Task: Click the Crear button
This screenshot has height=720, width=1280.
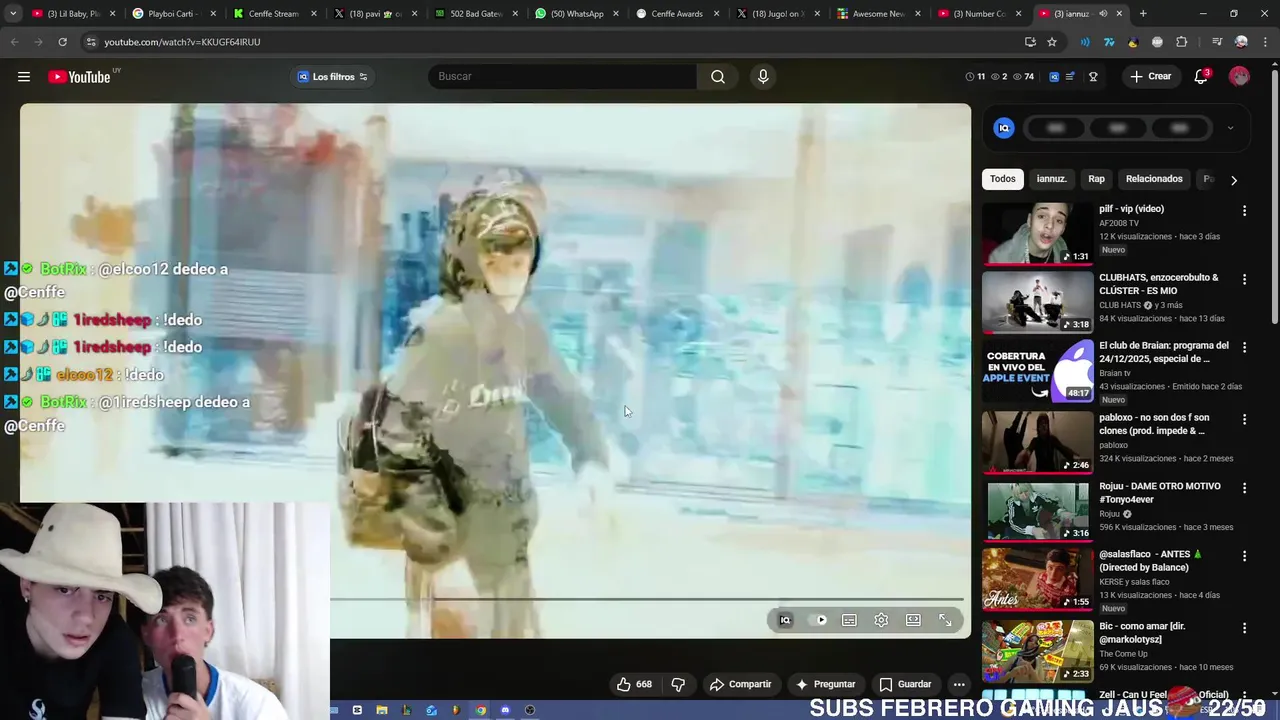Action: coord(1150,77)
